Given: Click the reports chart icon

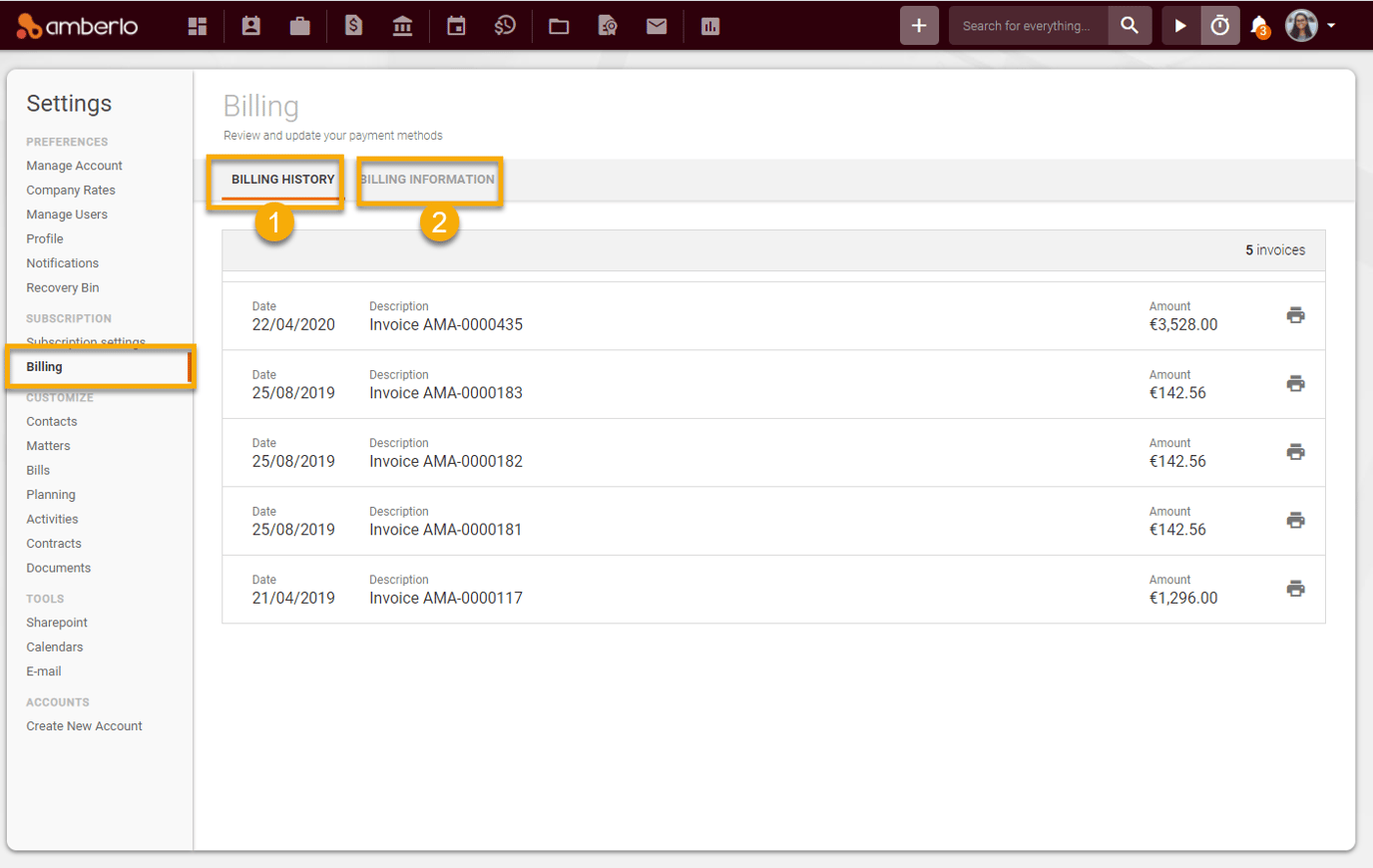Looking at the screenshot, I should click(710, 26).
